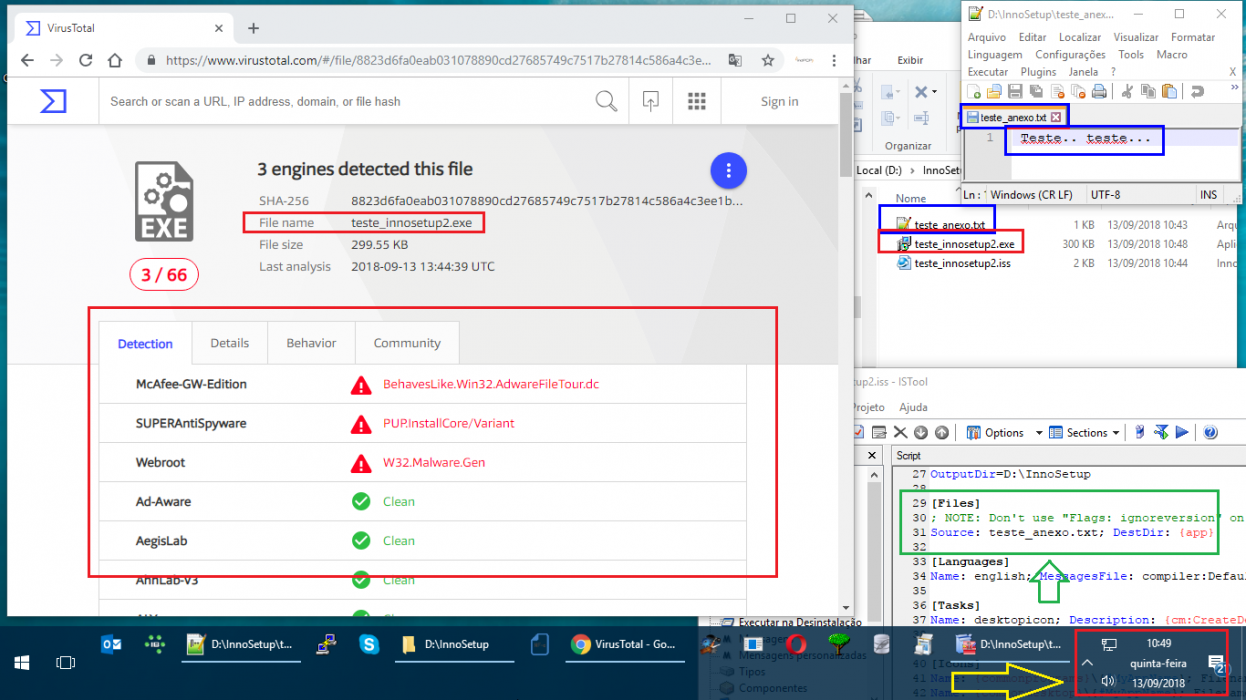Click the upload file icon on VirusTotal
This screenshot has width=1246, height=700.
[651, 101]
